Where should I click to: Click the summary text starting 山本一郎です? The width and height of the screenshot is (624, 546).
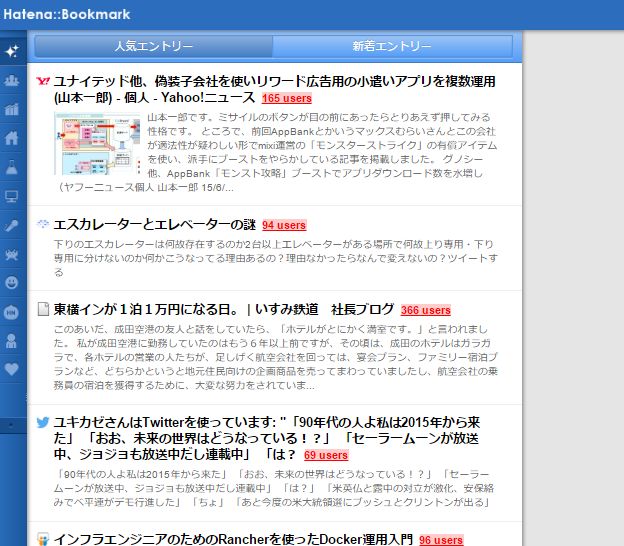click(x=275, y=152)
